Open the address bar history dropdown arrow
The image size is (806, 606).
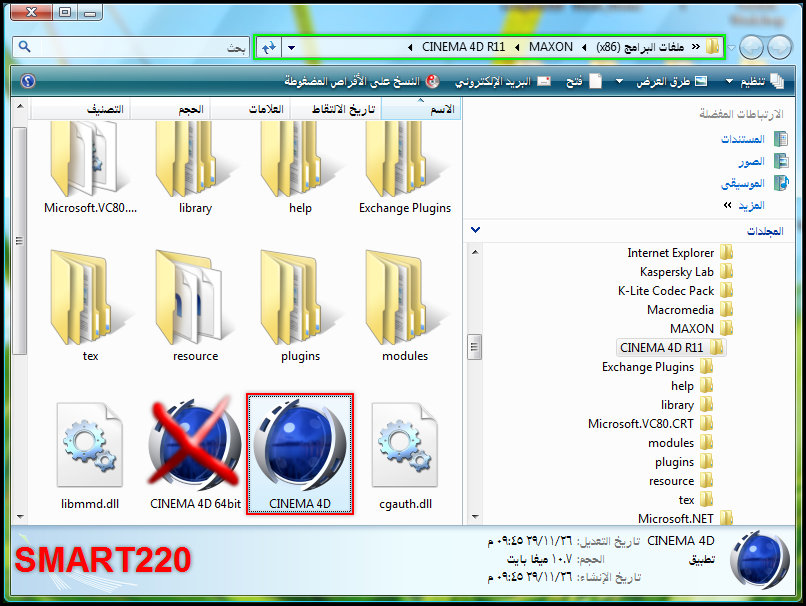(x=291, y=48)
